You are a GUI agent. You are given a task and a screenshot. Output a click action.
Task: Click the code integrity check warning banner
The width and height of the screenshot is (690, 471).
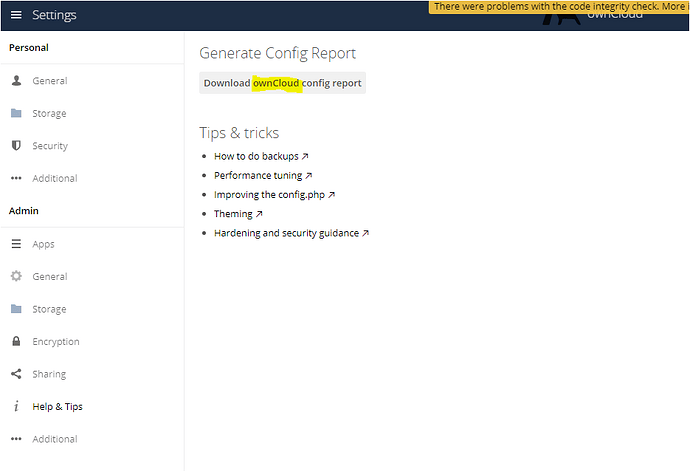point(559,7)
